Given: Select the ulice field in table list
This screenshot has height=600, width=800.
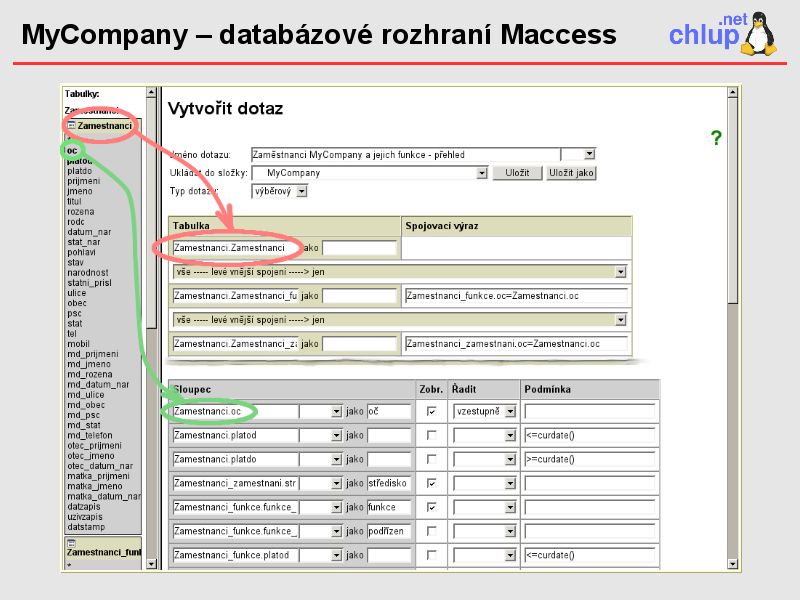Looking at the screenshot, I should coord(77,293).
